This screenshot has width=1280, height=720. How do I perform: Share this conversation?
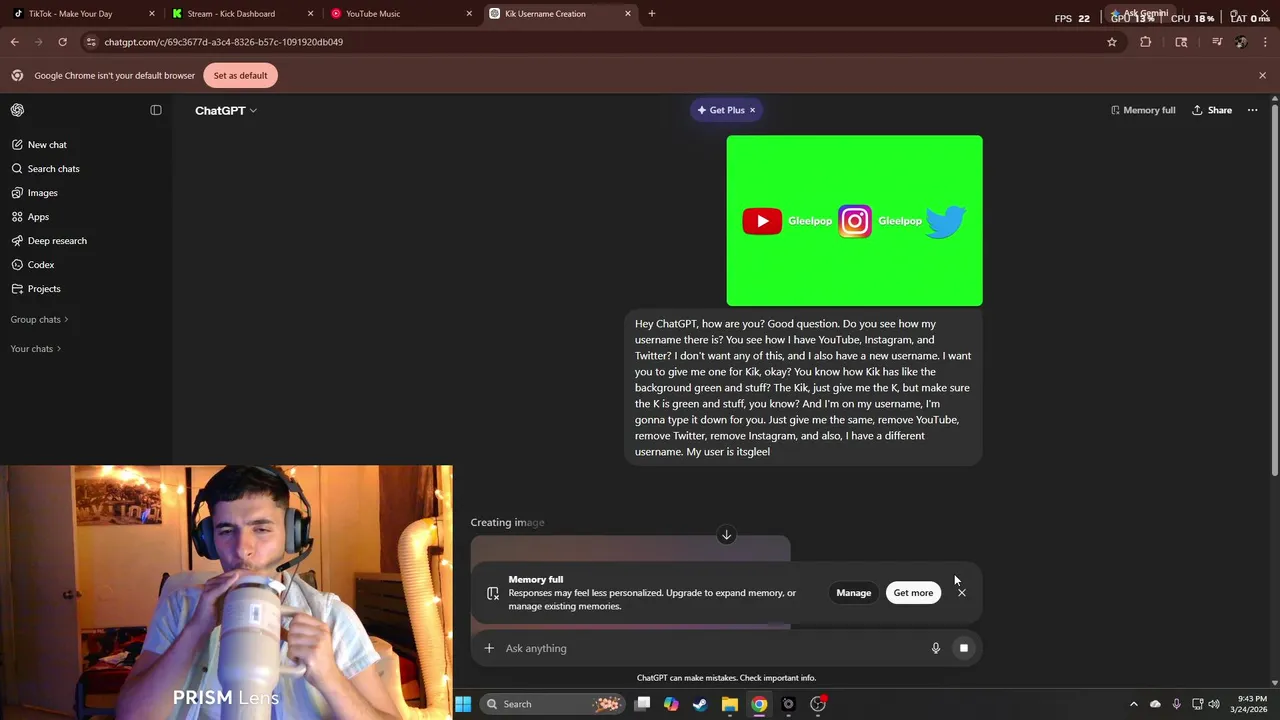[1212, 110]
